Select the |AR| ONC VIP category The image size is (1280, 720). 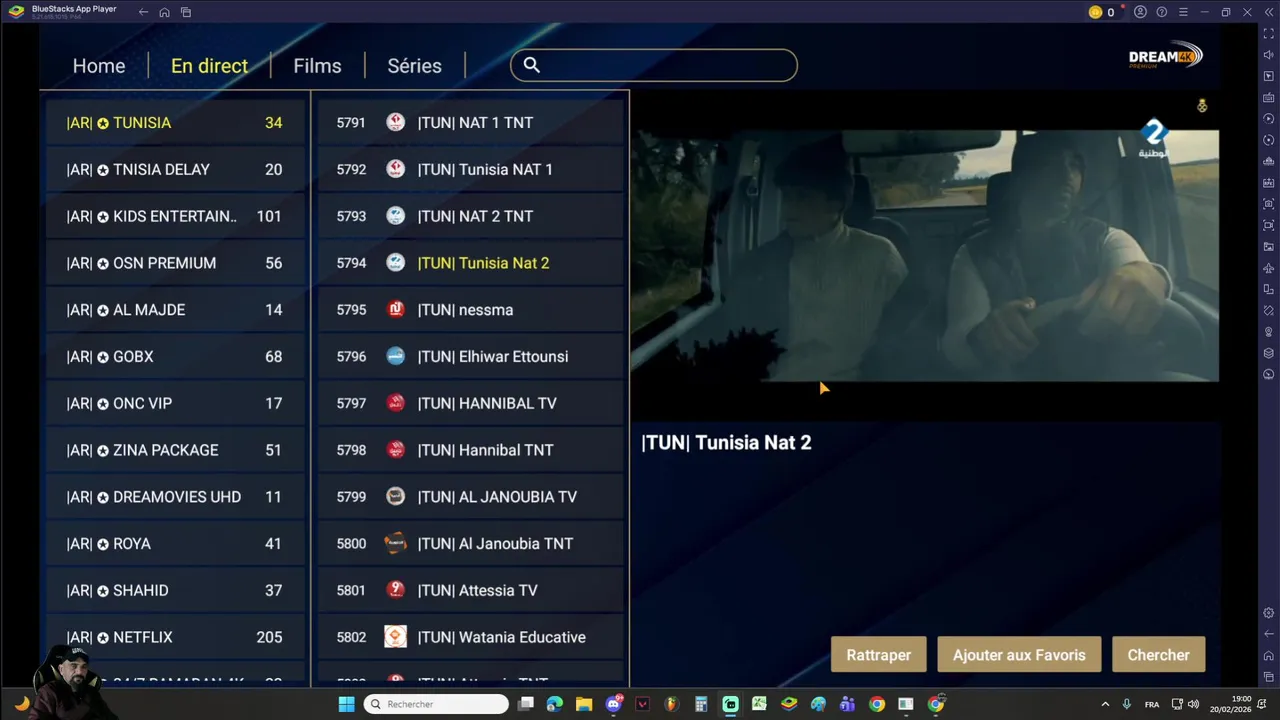point(175,403)
